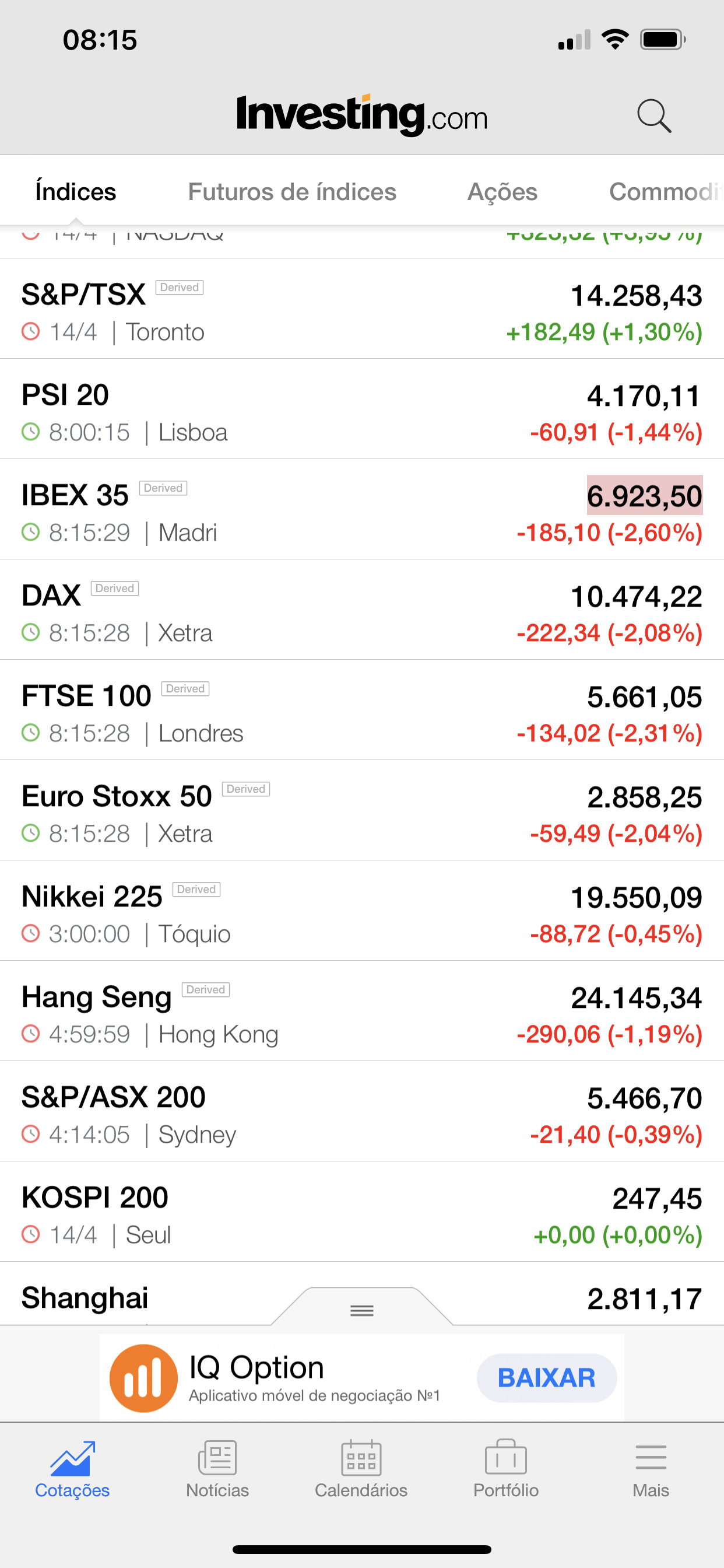Open the Hang Seng index row

click(362, 1011)
